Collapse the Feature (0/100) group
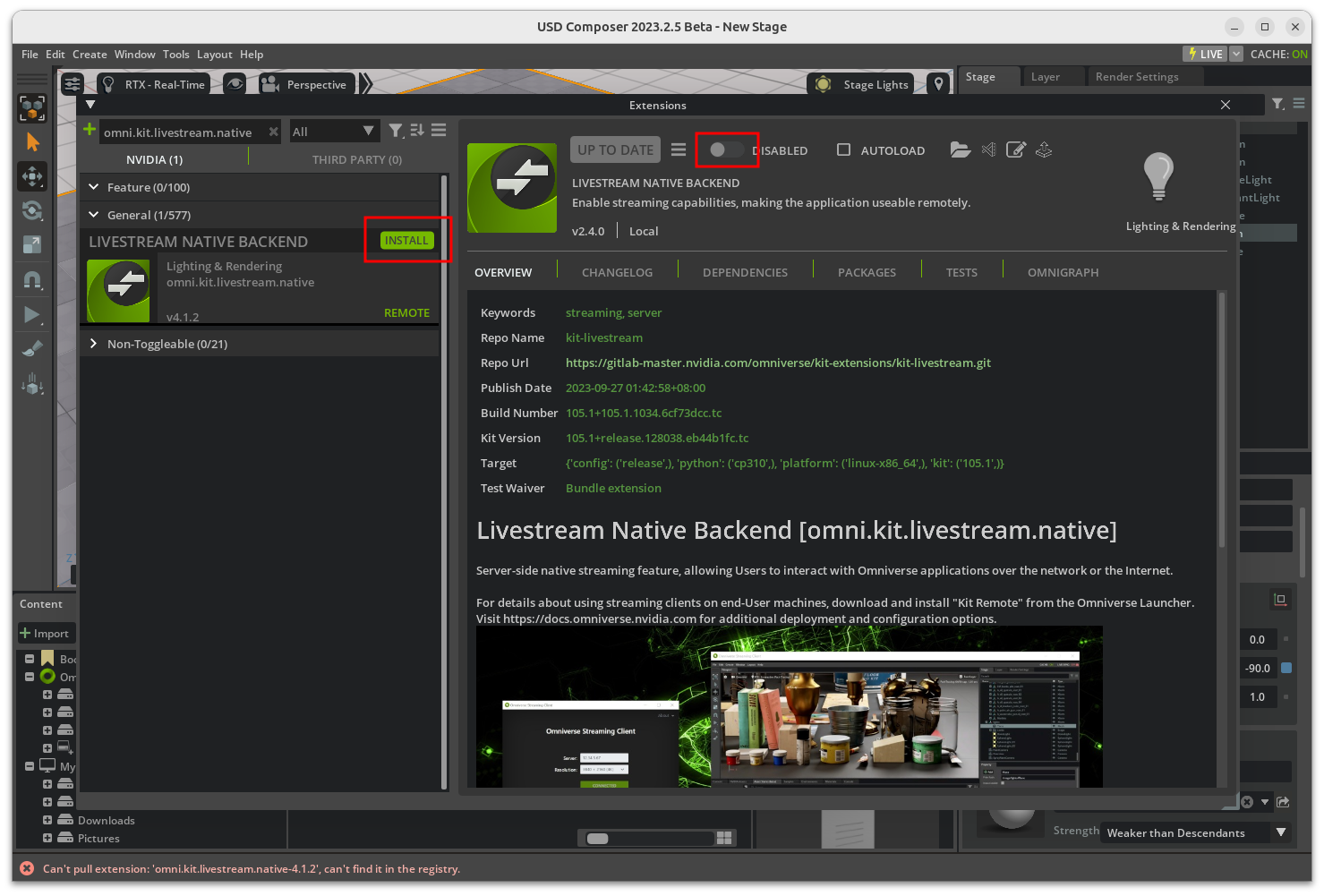1324x896 pixels. [x=93, y=187]
